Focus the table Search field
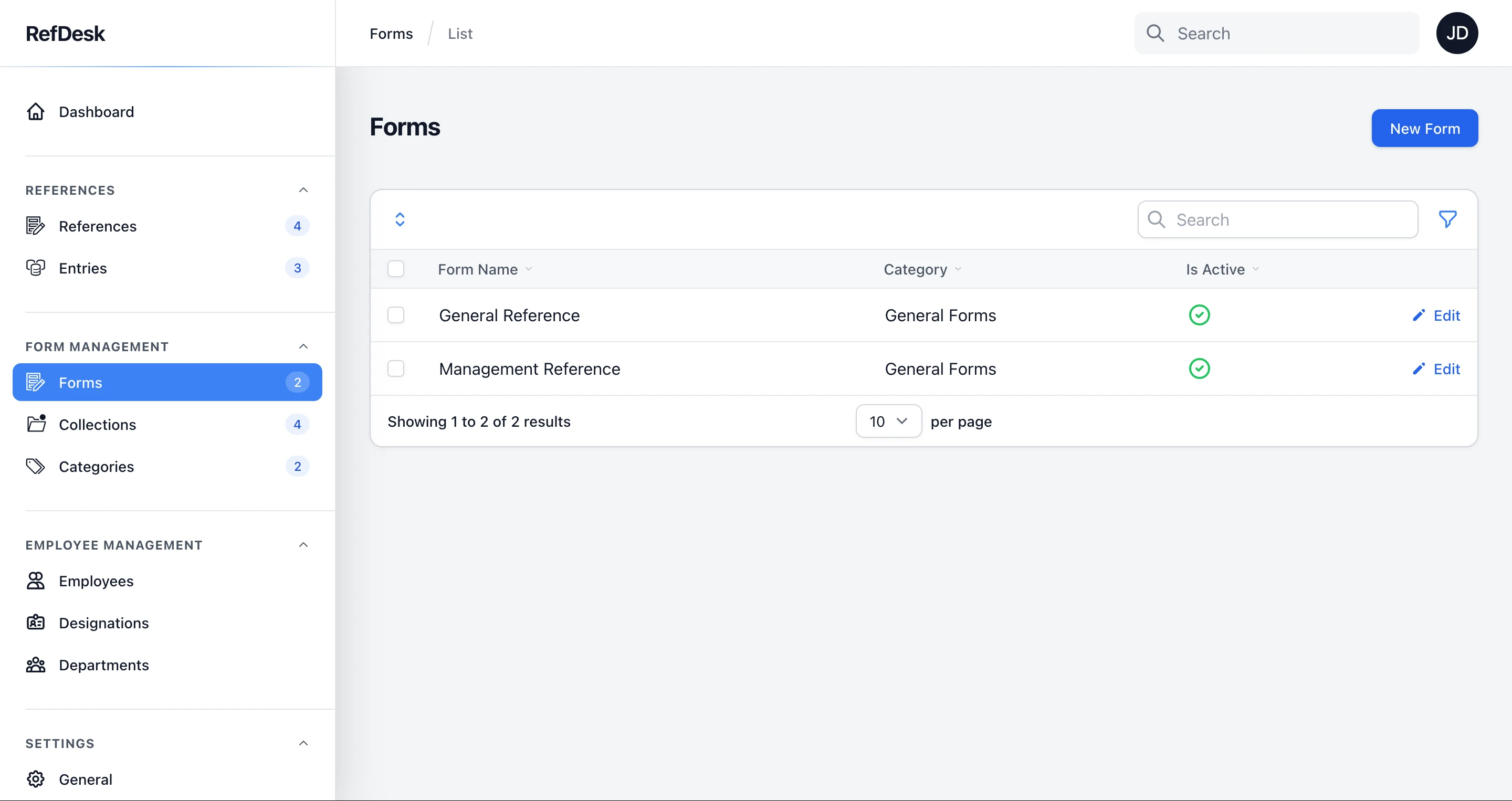 point(1278,219)
